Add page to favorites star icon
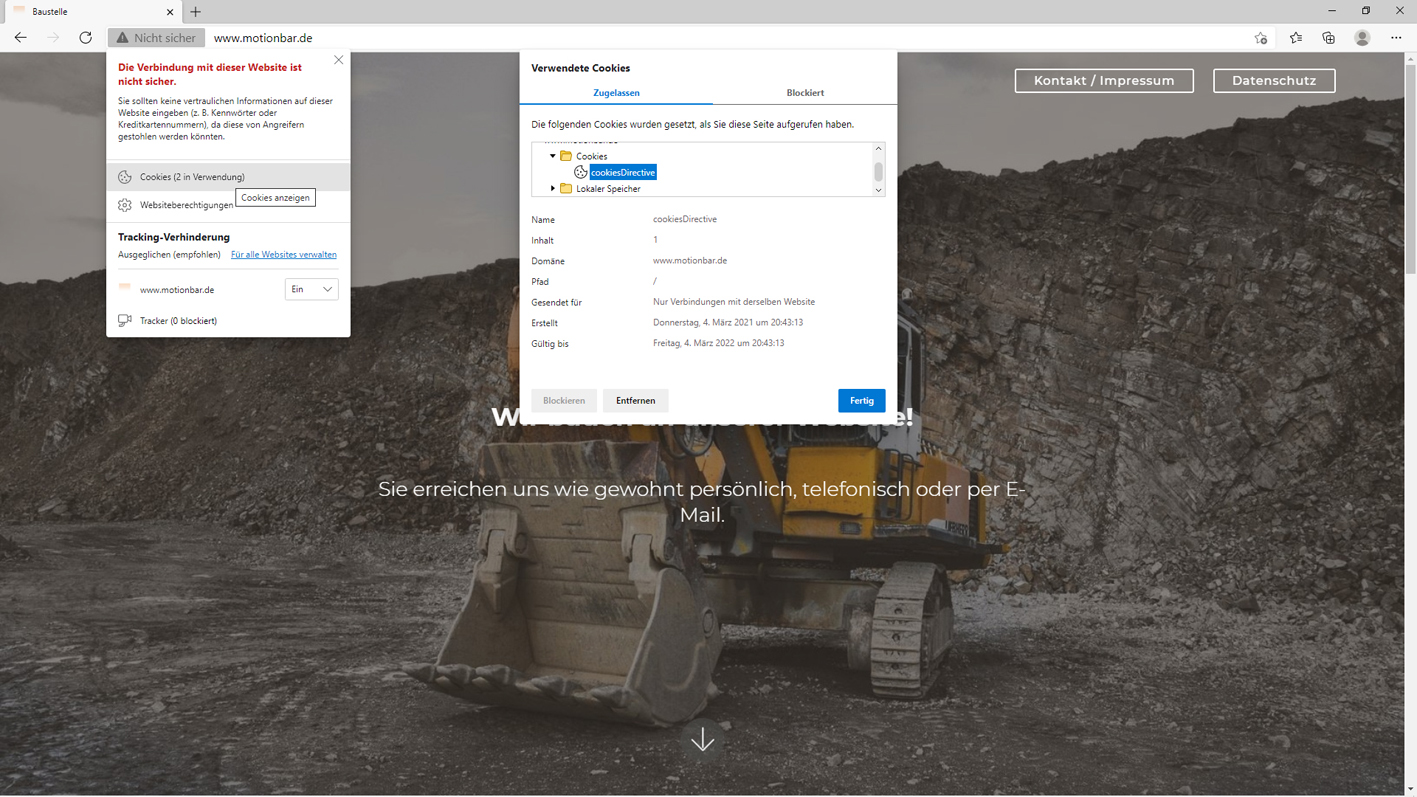Viewport: 1417px width, 797px height. point(1261,38)
